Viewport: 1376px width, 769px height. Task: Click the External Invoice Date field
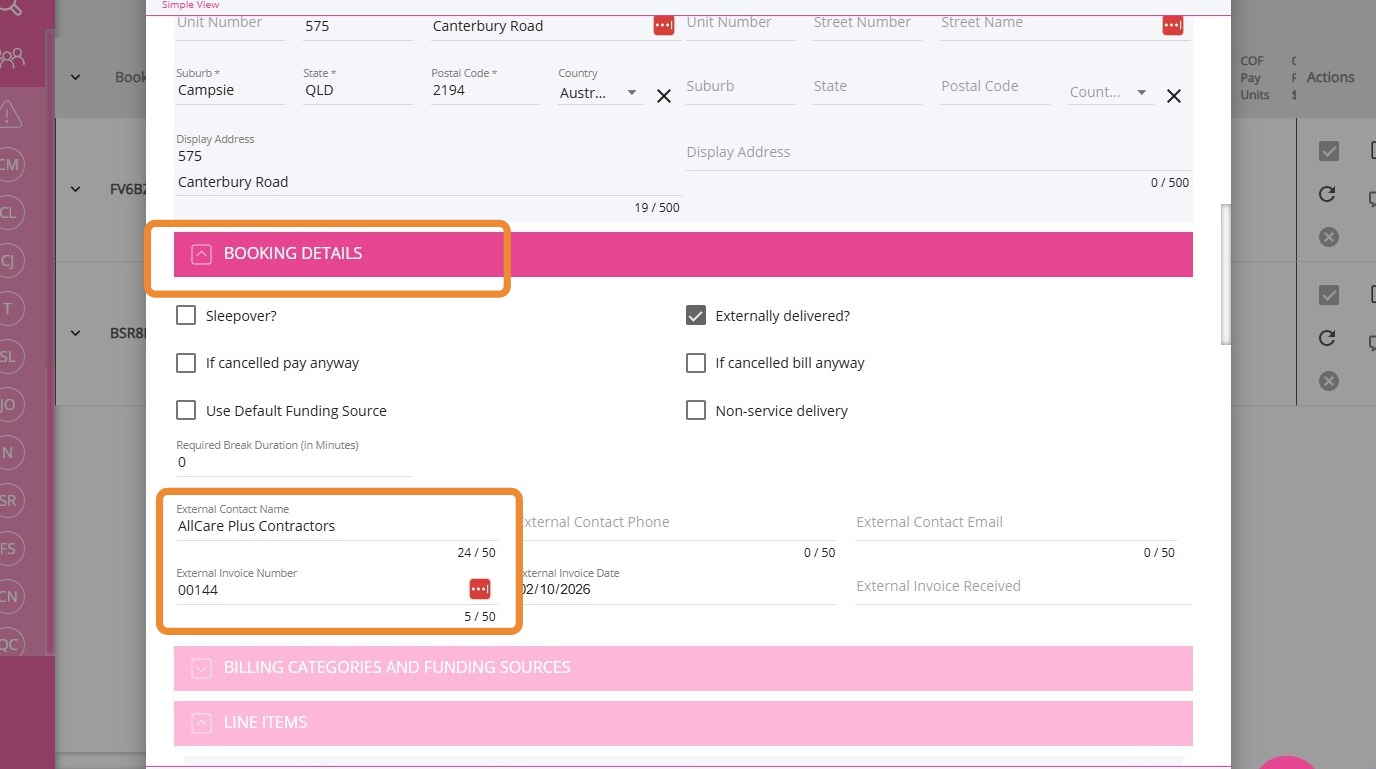[x=676, y=589]
